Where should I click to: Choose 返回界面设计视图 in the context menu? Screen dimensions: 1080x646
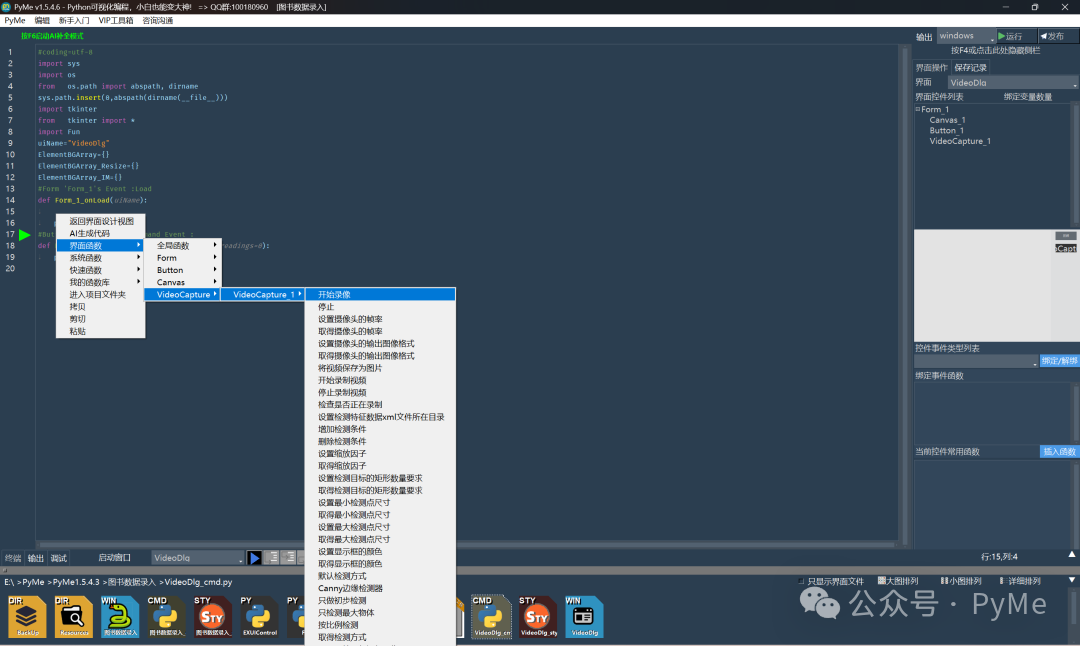tap(101, 221)
